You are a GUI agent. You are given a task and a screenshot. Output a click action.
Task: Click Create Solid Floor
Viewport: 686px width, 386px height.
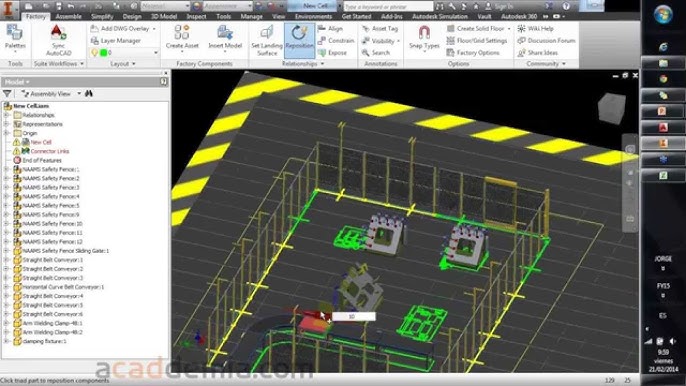[x=478, y=28]
